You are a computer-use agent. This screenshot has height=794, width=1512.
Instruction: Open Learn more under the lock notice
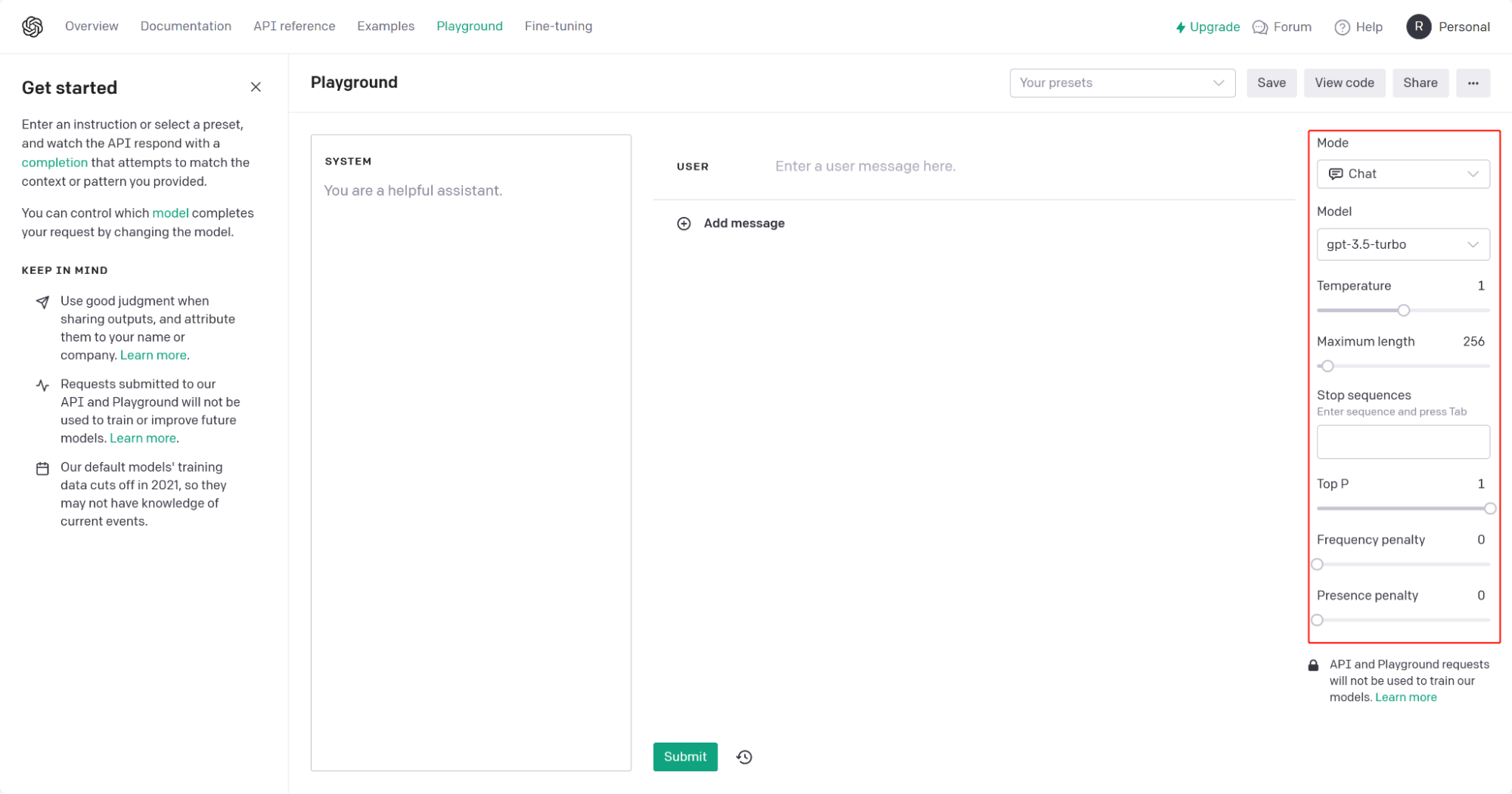coord(1405,698)
